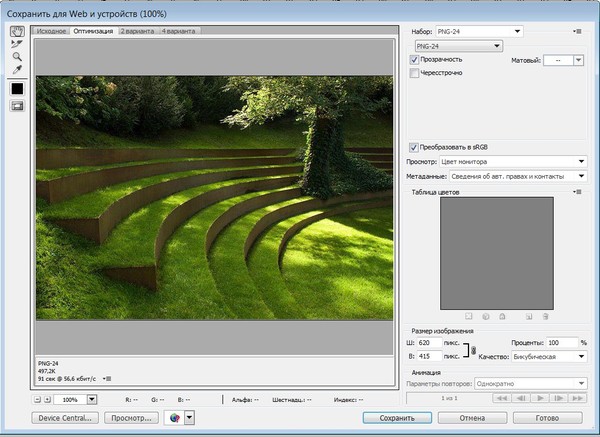Image resolution: width=600 pixels, height=437 pixels.
Task: Click the Сохранить button
Action: click(397, 418)
